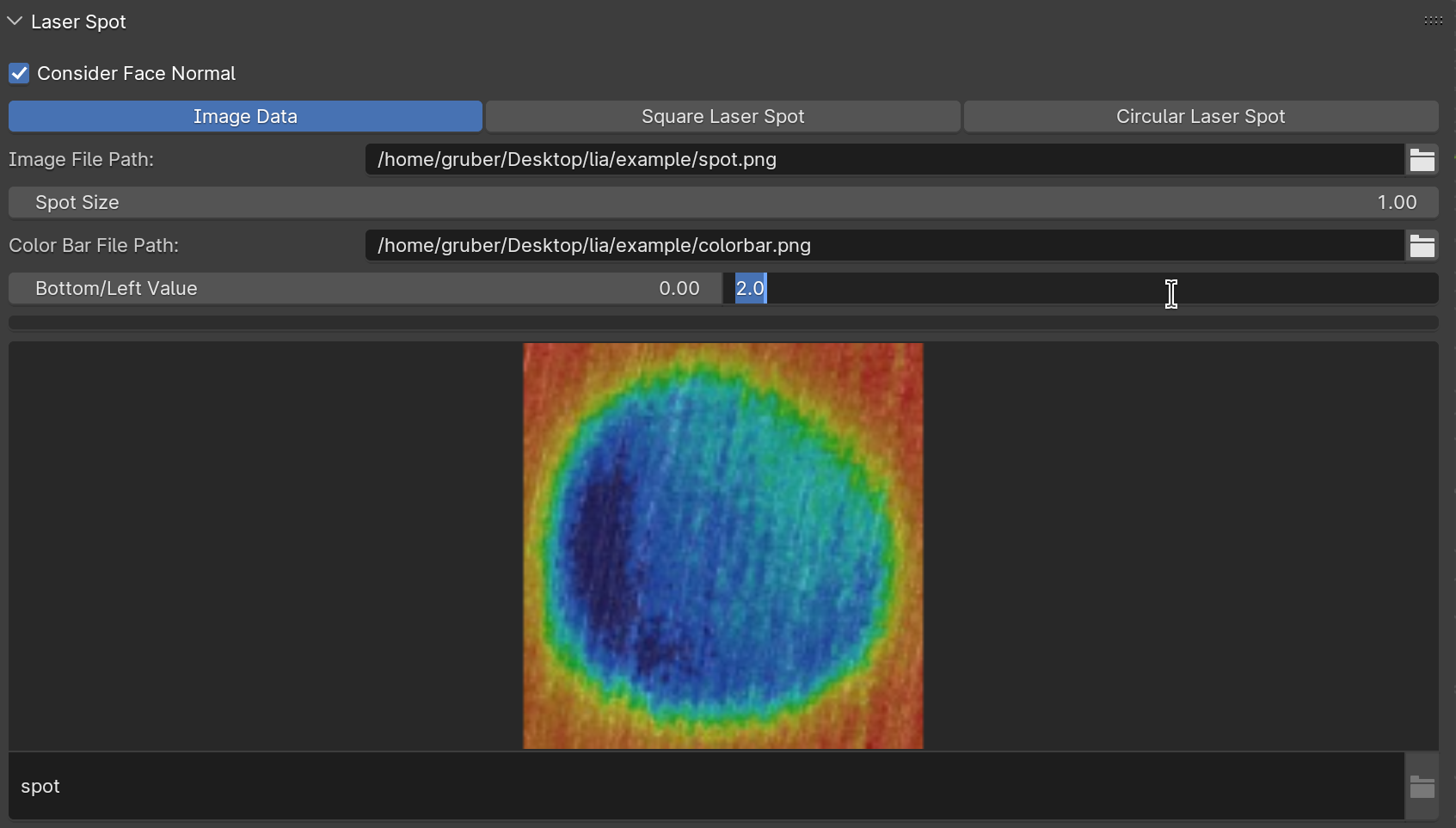Switch to Circular Laser Spot tab
This screenshot has height=828, width=1456.
click(x=1201, y=116)
